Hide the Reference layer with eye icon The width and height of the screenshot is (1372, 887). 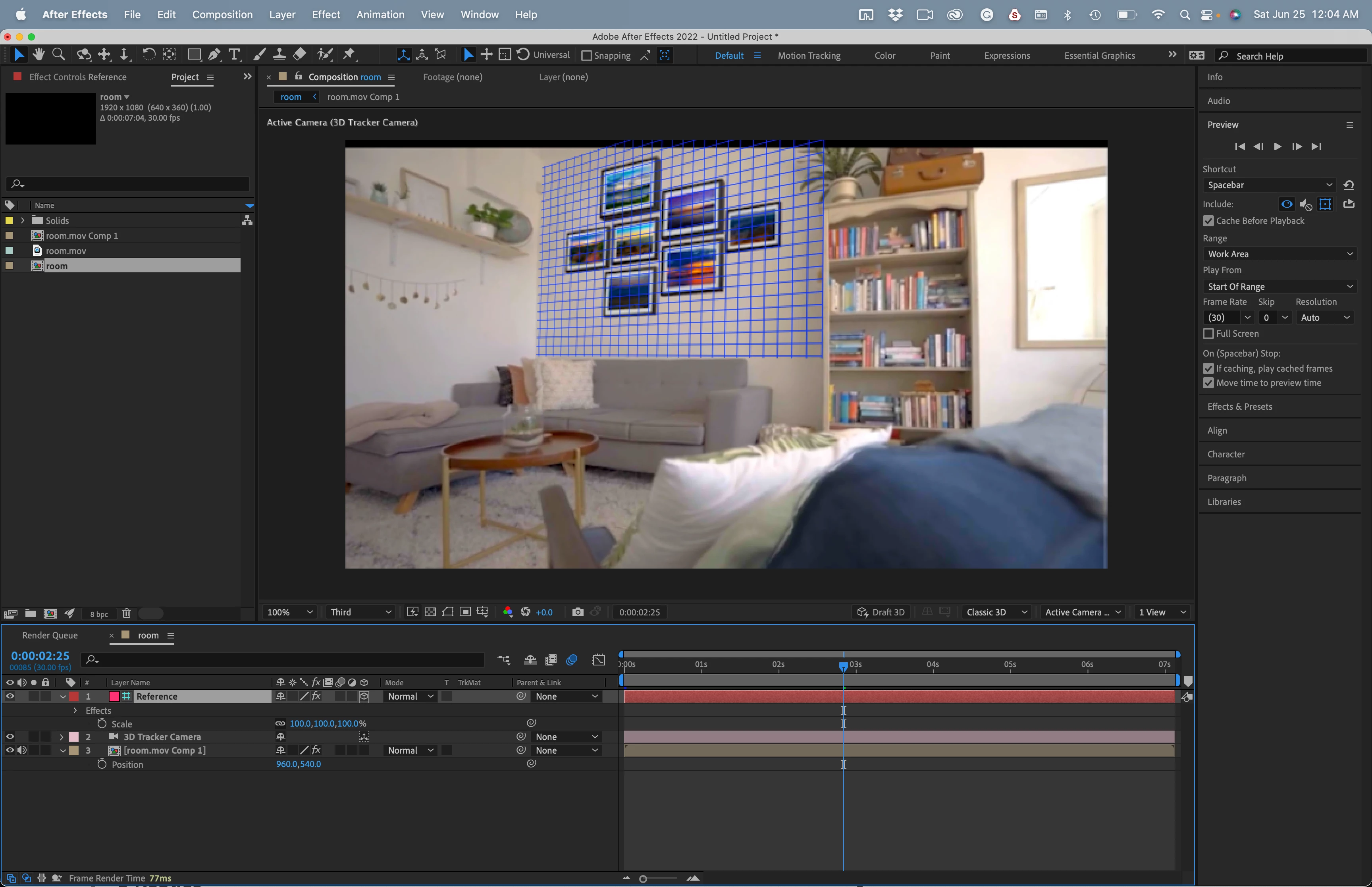coord(10,696)
